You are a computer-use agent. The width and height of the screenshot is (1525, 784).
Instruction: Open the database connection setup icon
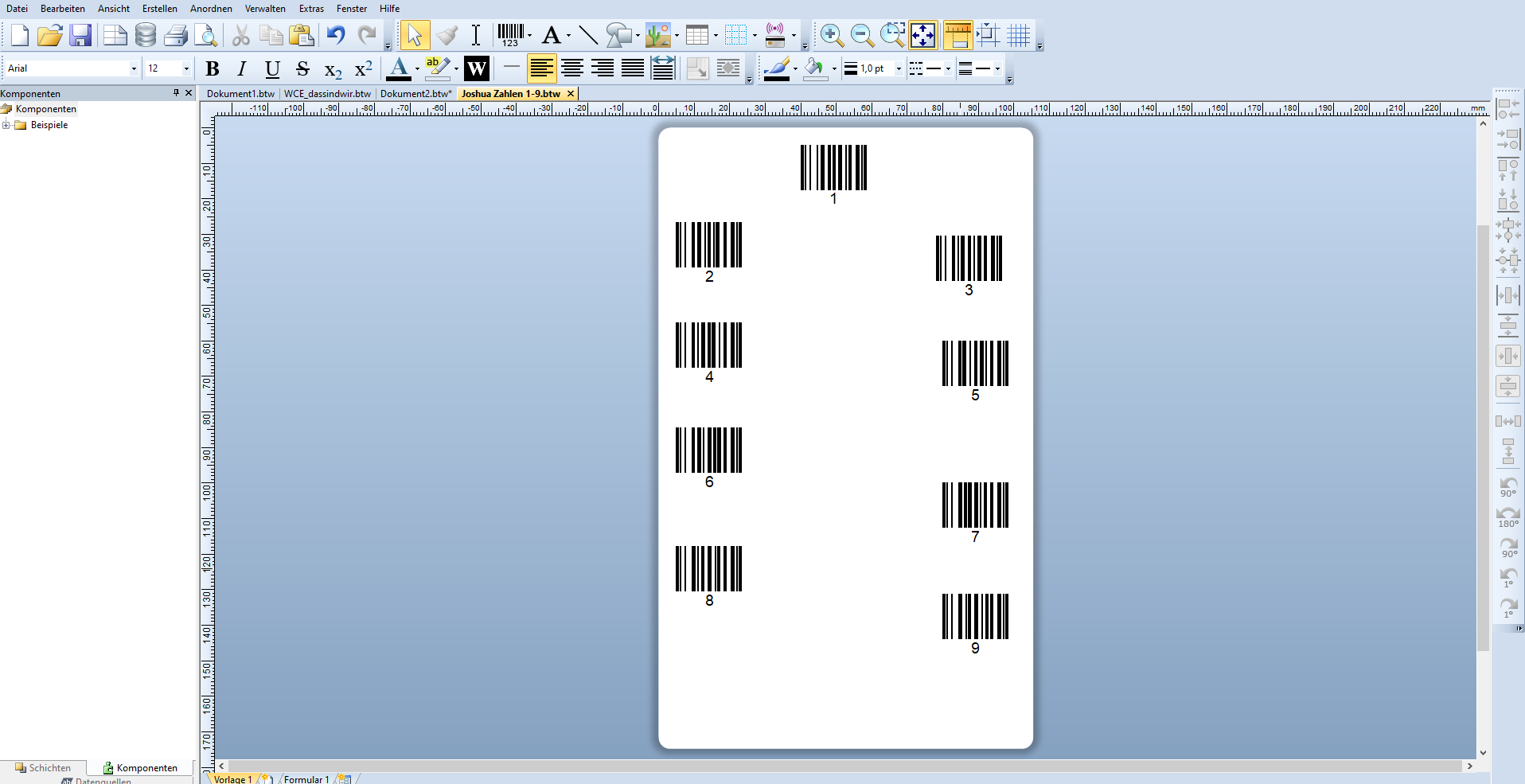click(146, 35)
